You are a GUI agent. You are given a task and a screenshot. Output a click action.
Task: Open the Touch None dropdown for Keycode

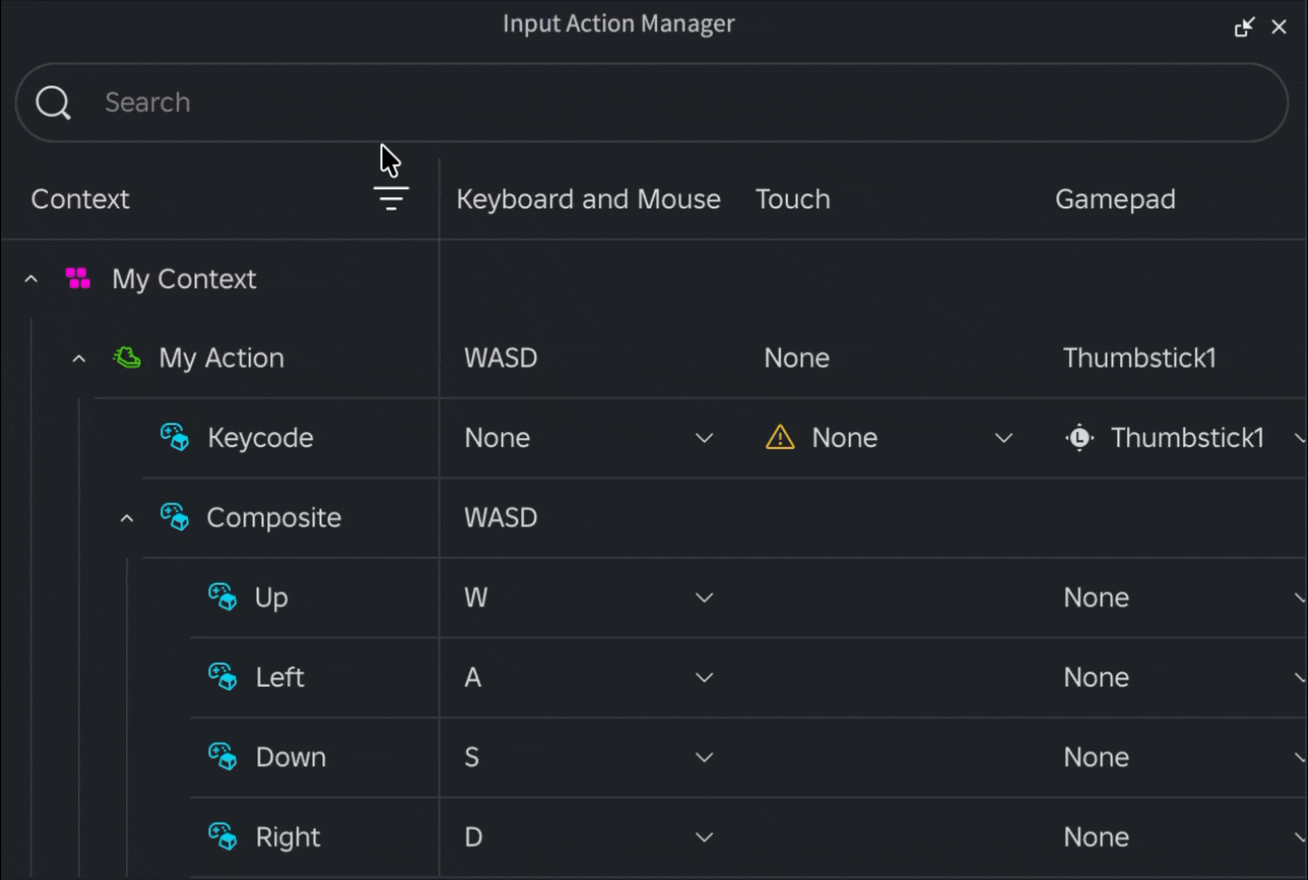click(x=889, y=438)
